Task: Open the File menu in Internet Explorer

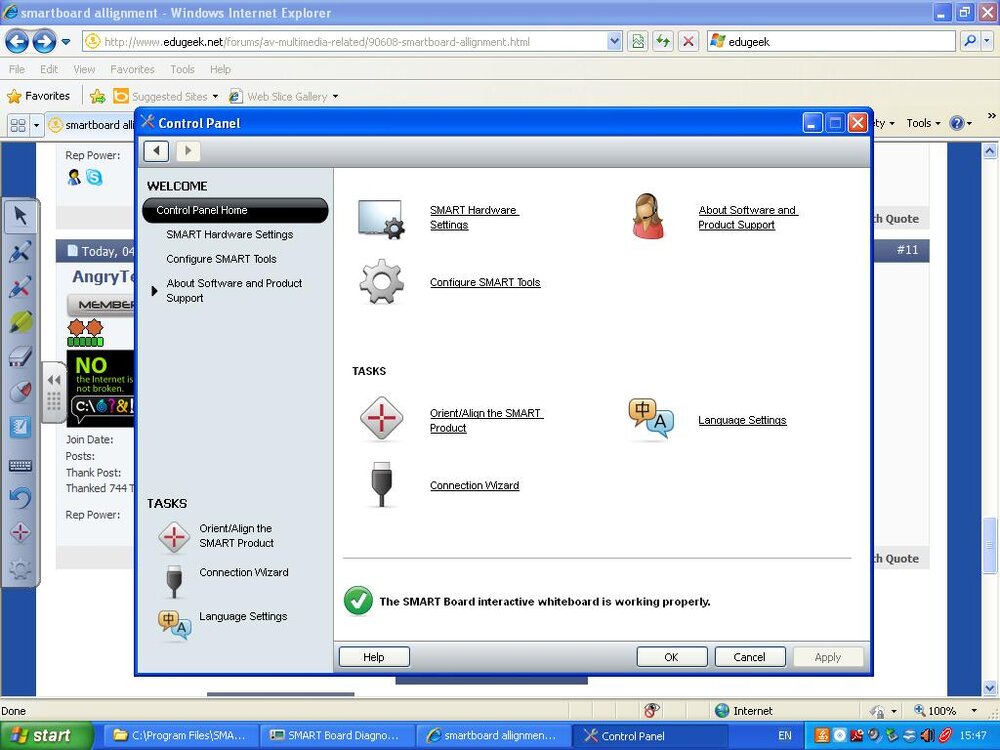Action: click(17, 69)
